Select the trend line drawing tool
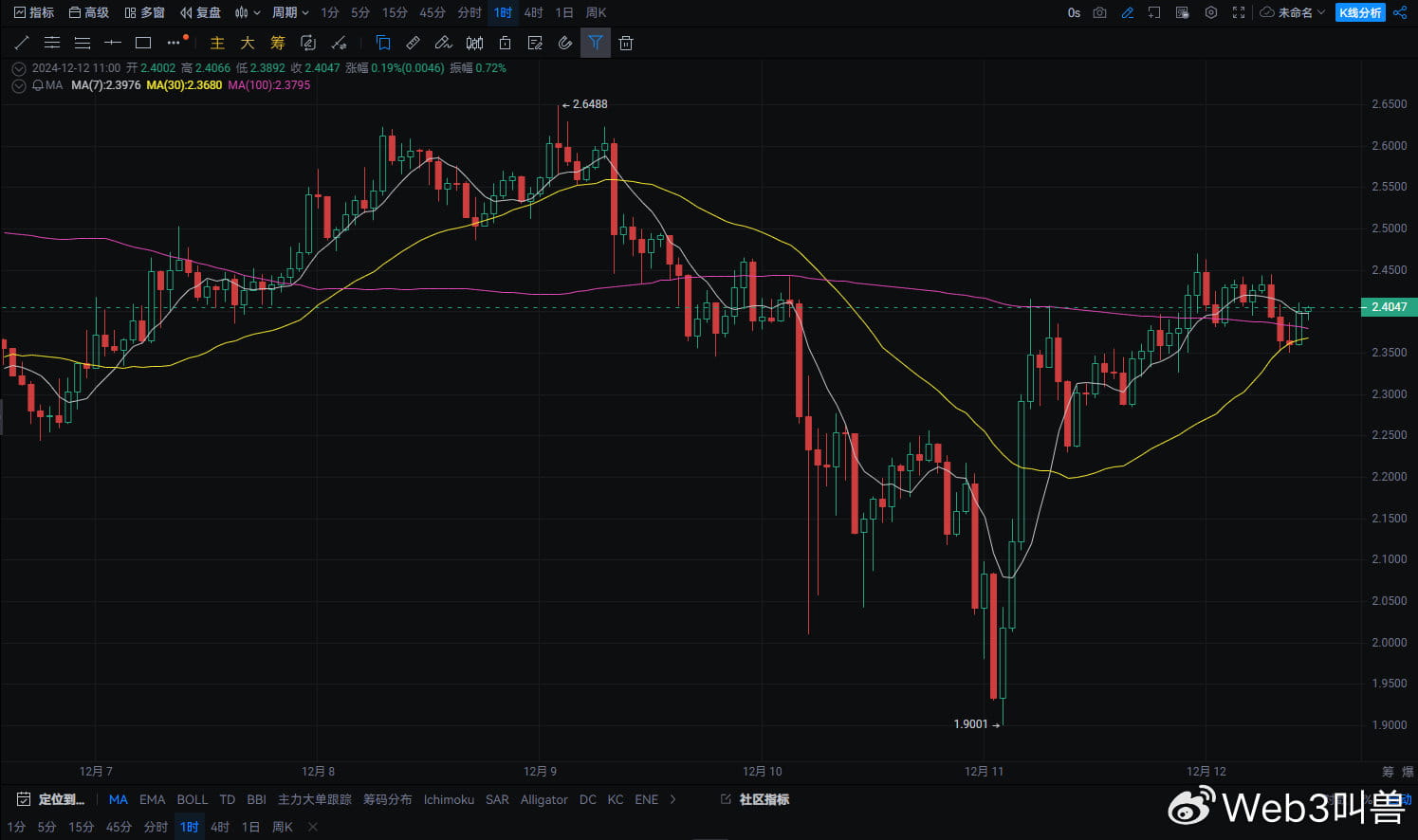The height and width of the screenshot is (840, 1418). click(x=22, y=43)
